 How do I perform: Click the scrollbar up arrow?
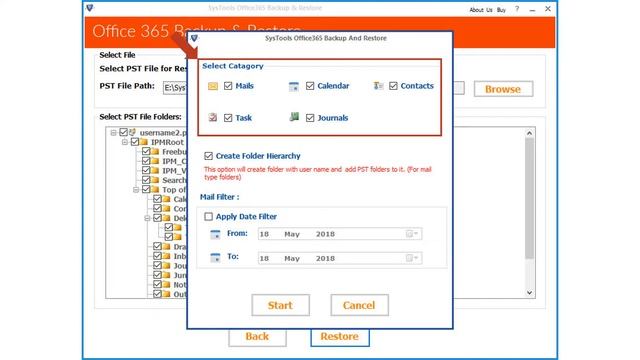tap(529, 133)
